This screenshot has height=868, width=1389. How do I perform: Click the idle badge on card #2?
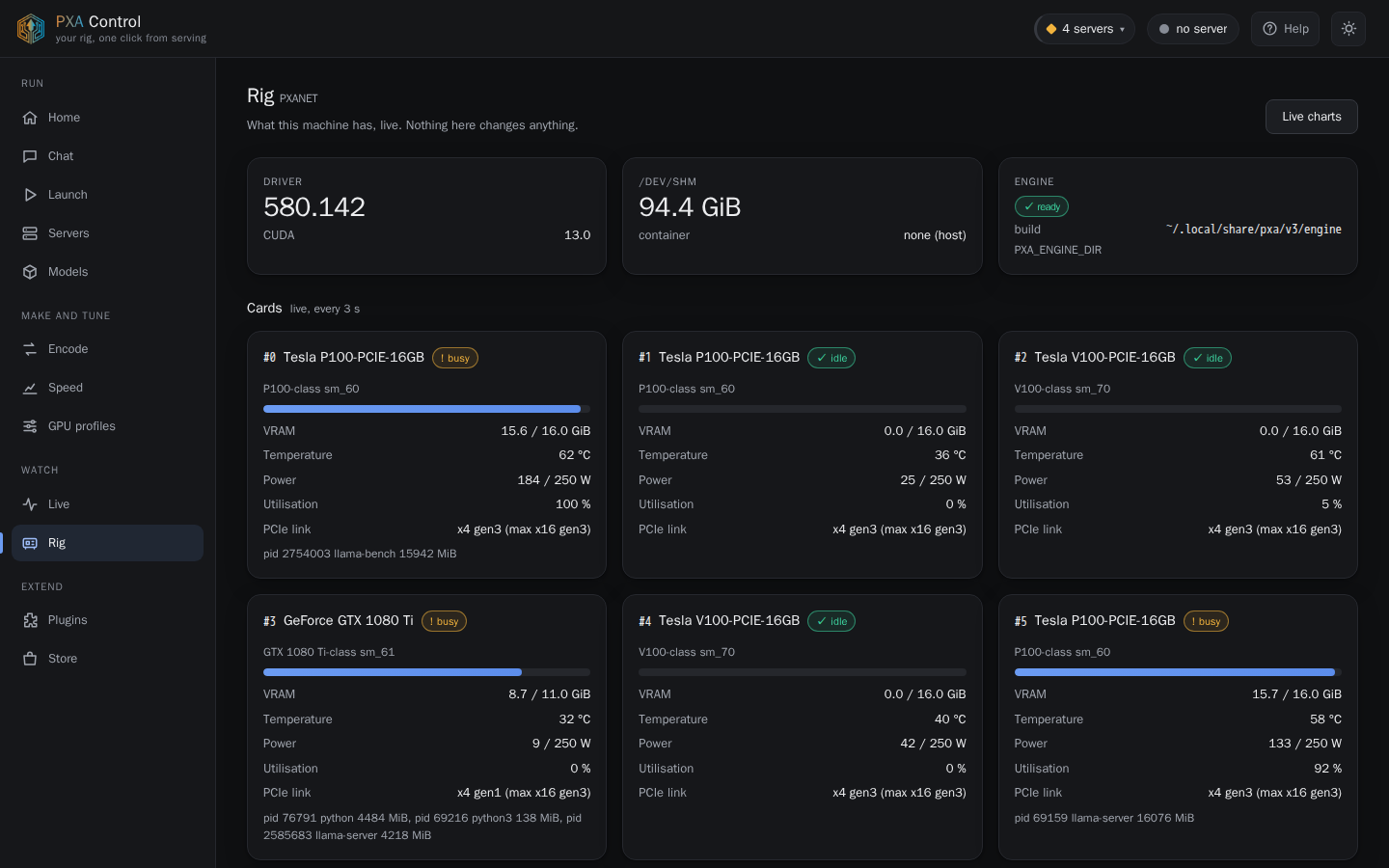(1208, 358)
